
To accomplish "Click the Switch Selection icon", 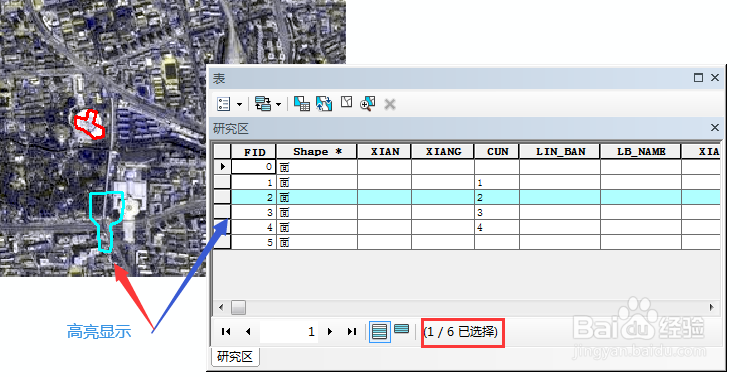I will pos(324,103).
